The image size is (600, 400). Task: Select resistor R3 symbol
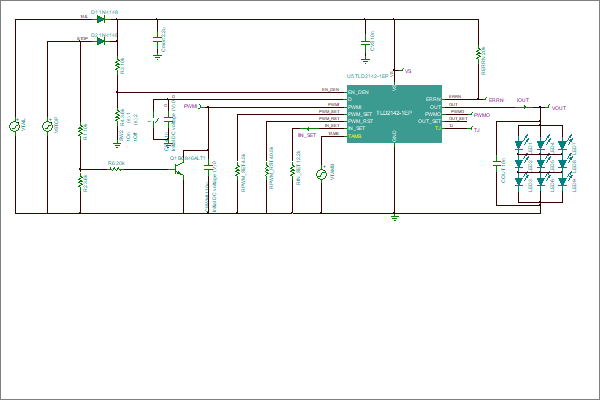pos(117,64)
